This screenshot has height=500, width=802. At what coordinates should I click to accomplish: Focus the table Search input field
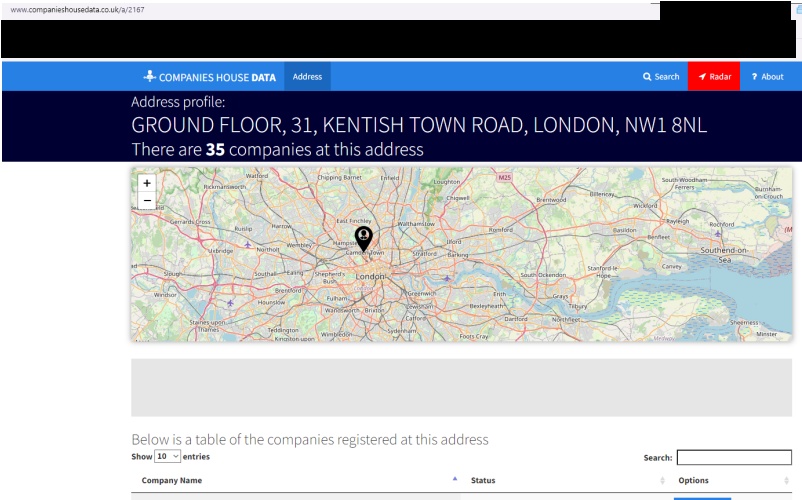point(733,458)
